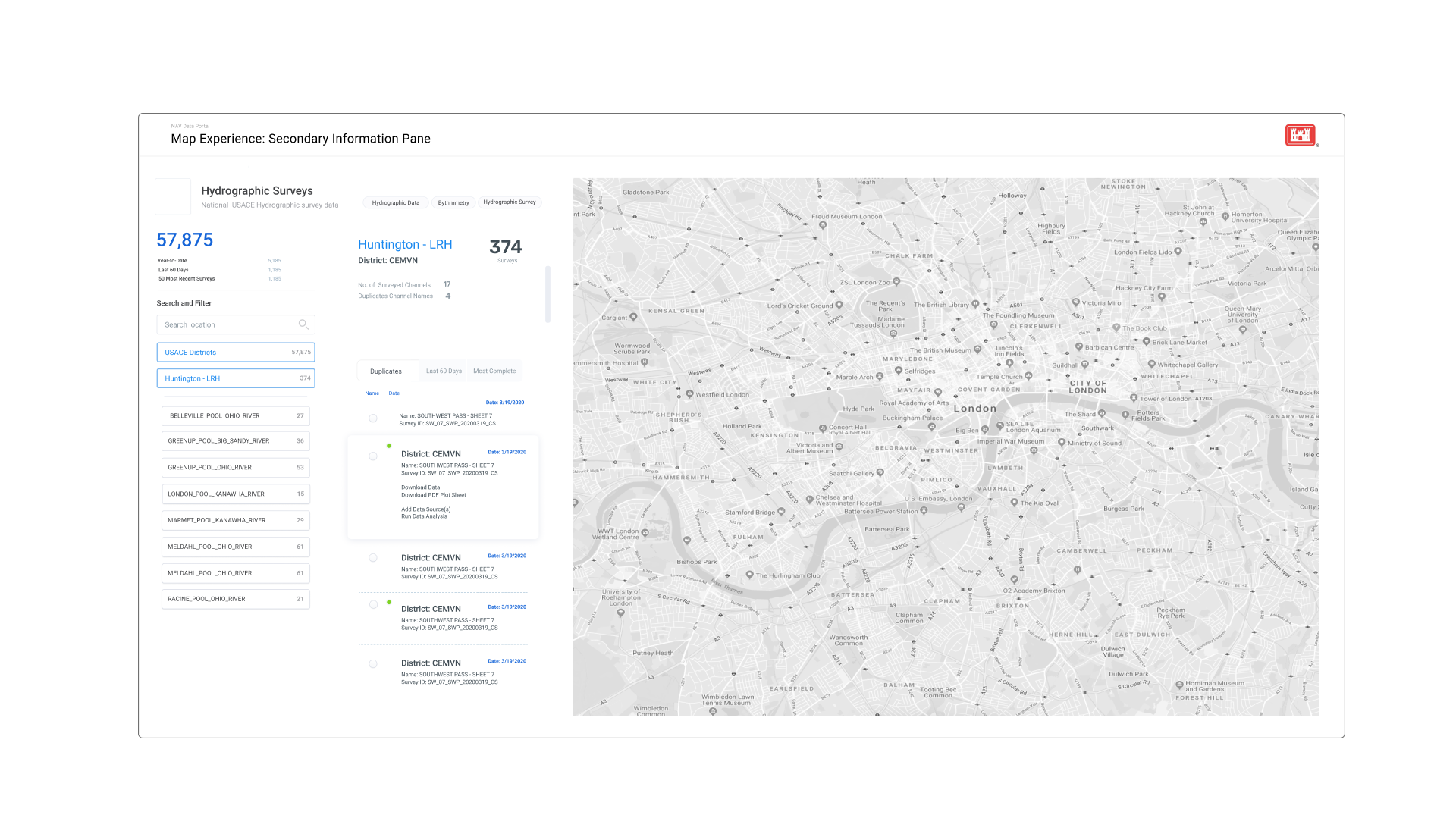This screenshot has height=815, width=1456.
Task: Click the 50 Most Recent Surveys statistic
Action: [x=219, y=279]
